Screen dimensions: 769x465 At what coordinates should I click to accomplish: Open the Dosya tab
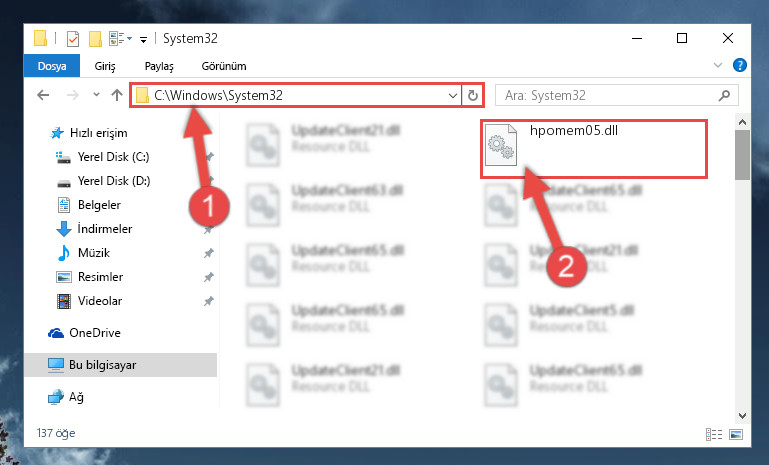tap(52, 66)
